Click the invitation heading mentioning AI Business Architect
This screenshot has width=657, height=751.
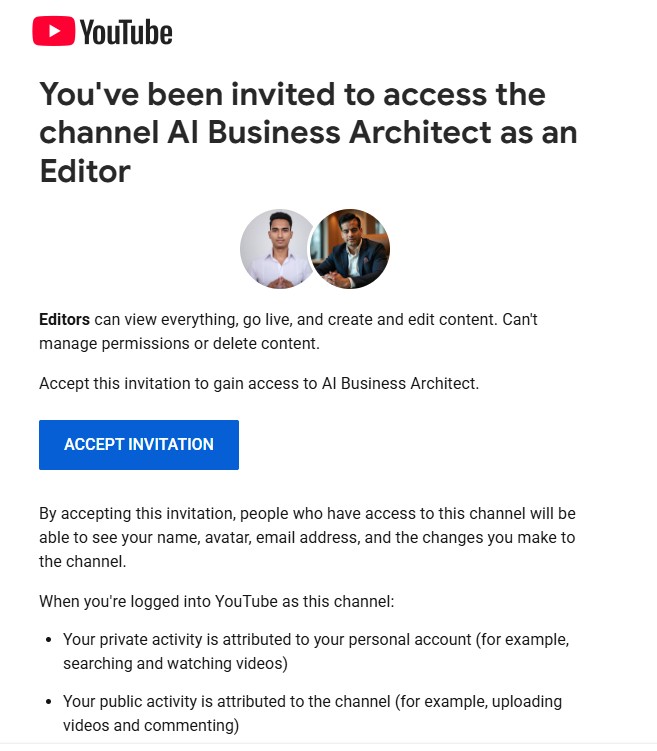[x=308, y=132]
